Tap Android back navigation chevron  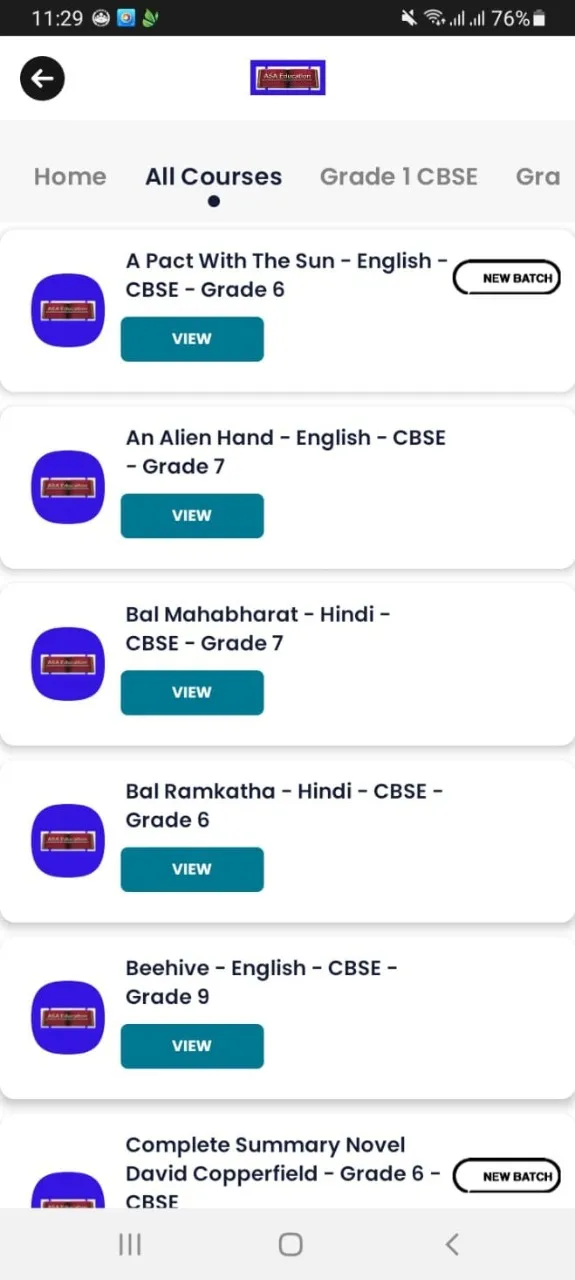click(452, 1244)
